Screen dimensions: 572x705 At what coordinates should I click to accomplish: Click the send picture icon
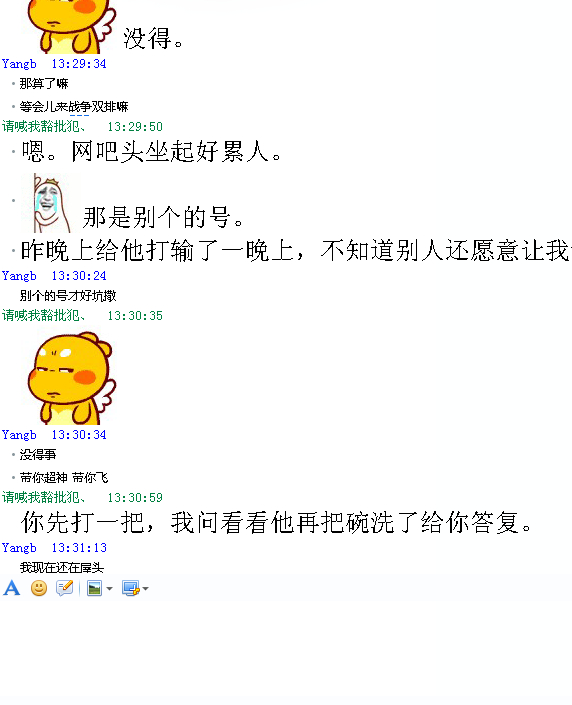click(x=94, y=588)
